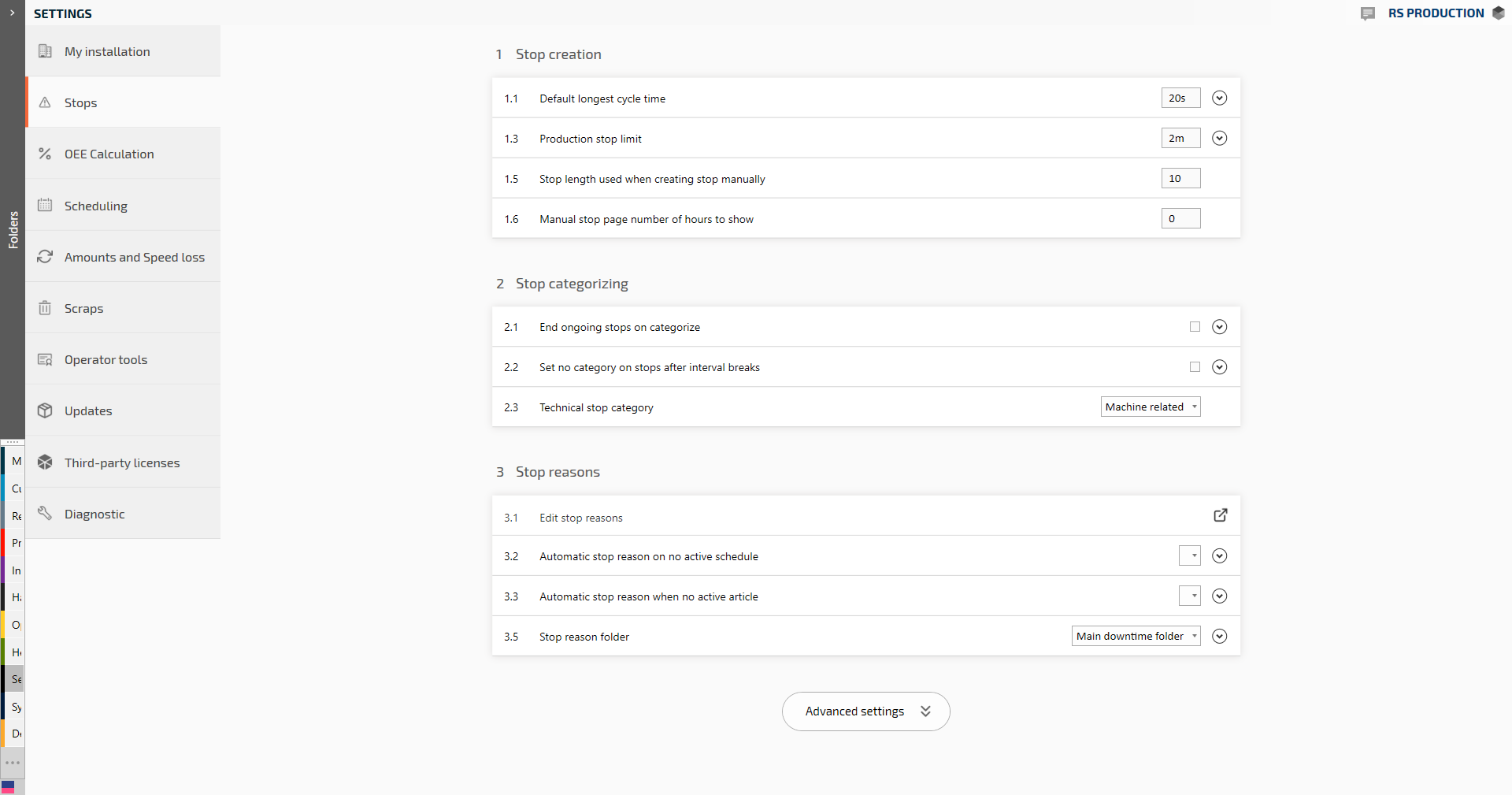
Task: Expand the Folders side panel arrow
Action: tap(12, 13)
